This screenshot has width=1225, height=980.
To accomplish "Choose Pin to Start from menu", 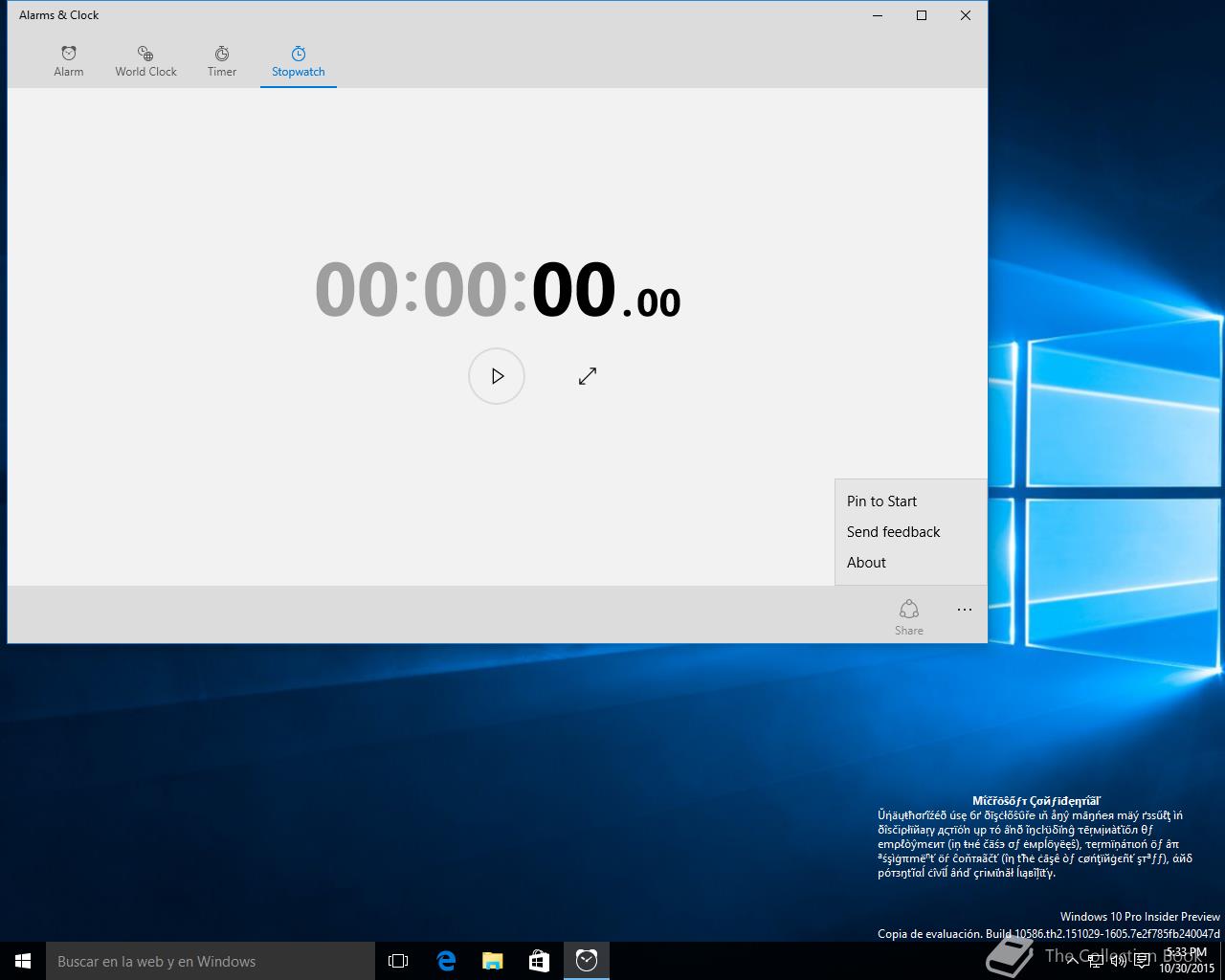I will pos(911,501).
